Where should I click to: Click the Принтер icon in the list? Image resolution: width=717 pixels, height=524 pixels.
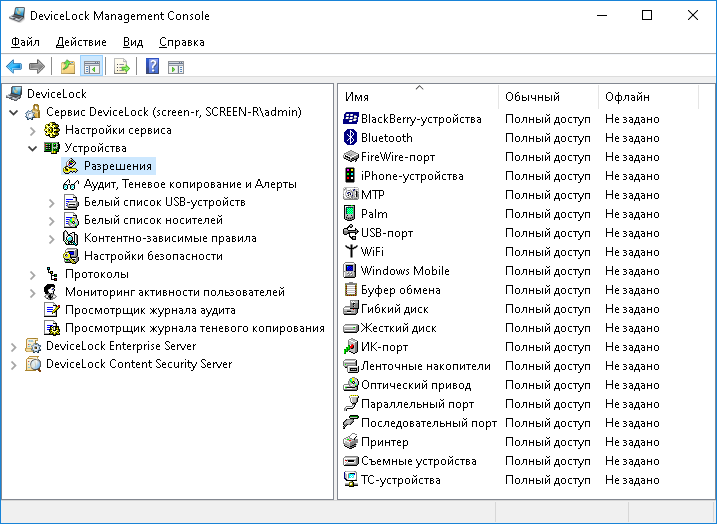[350, 442]
